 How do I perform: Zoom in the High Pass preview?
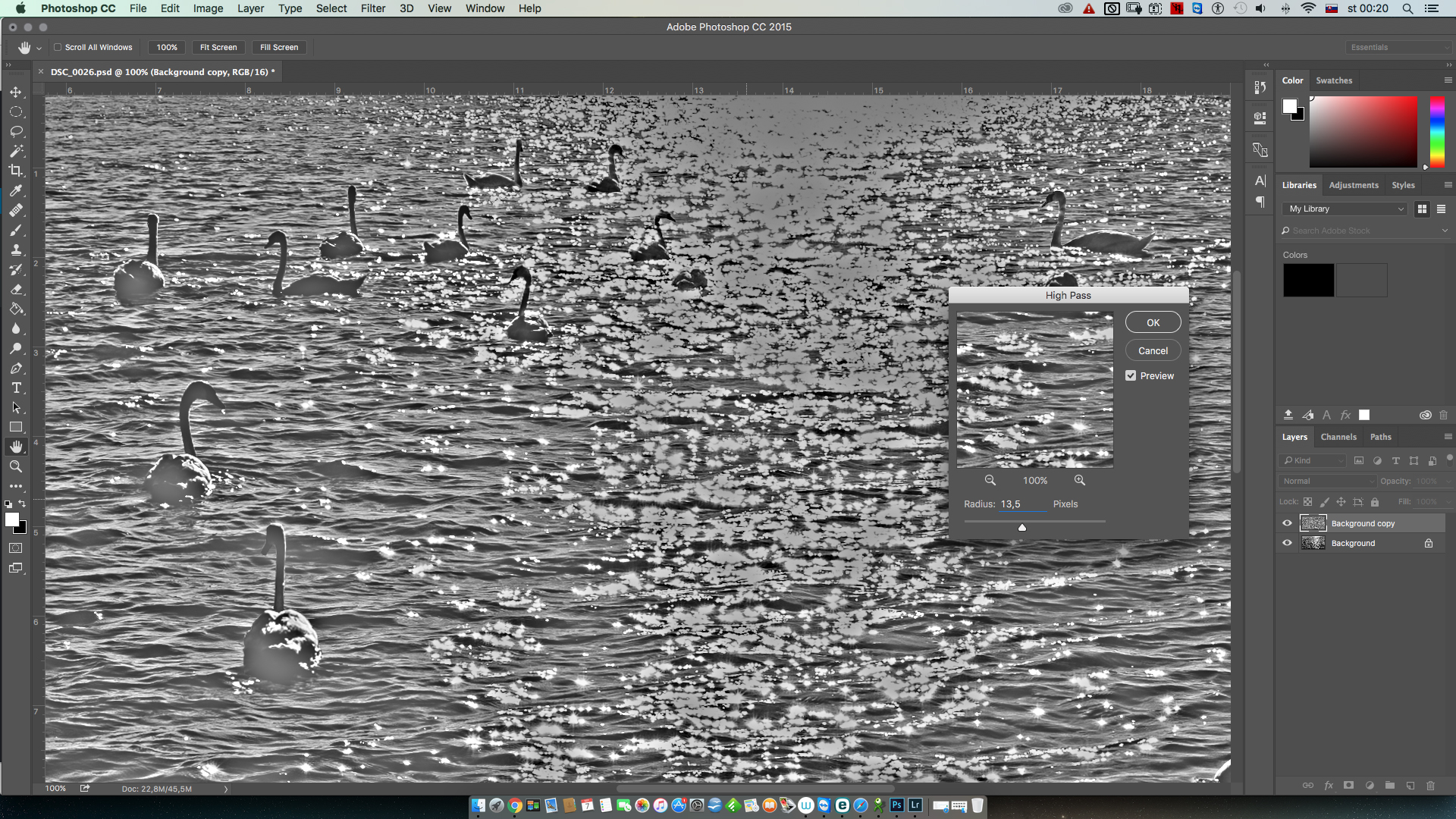[x=1079, y=480]
